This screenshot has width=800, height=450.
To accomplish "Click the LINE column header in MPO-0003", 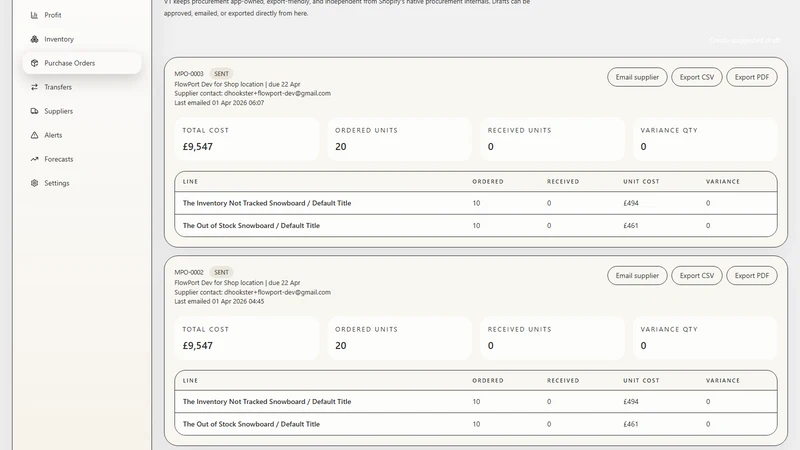I will tap(190, 182).
